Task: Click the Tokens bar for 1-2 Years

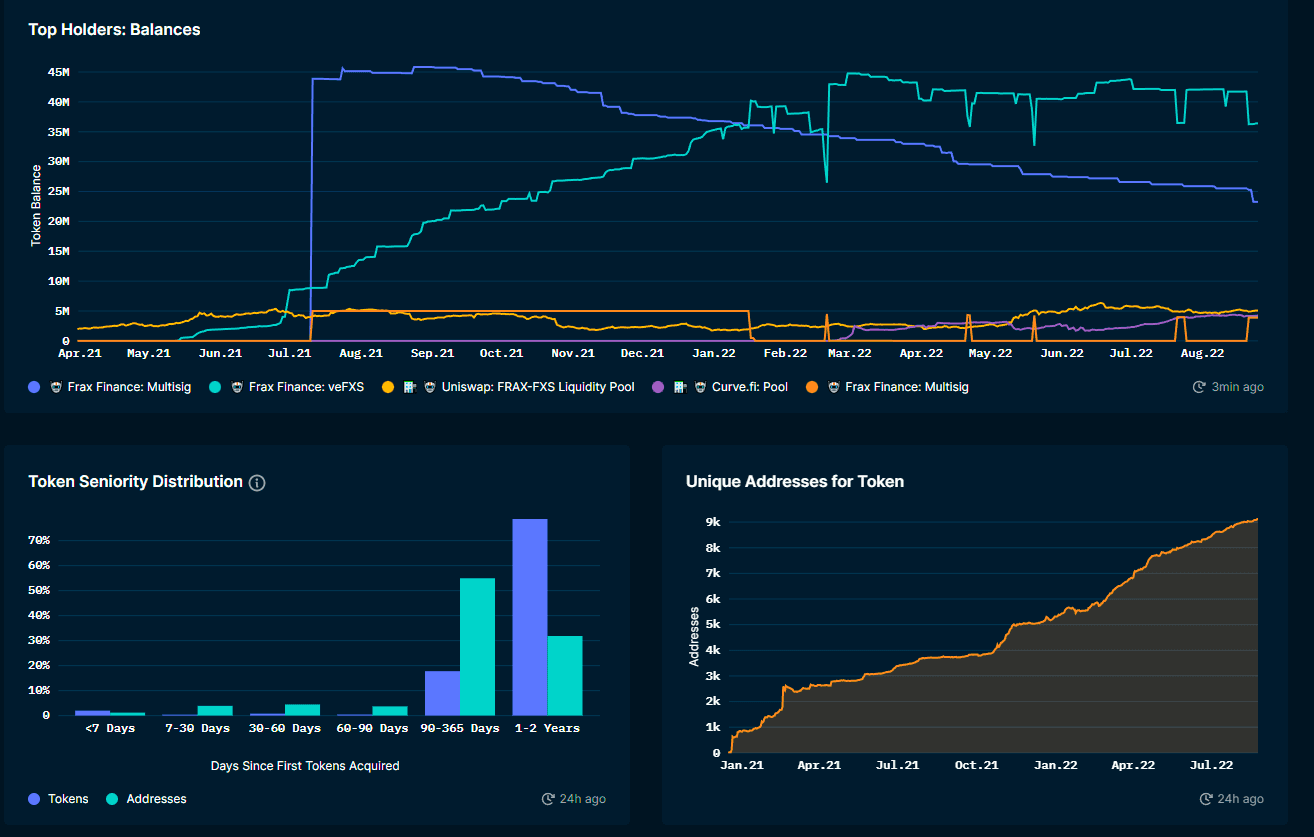Action: [x=530, y=617]
